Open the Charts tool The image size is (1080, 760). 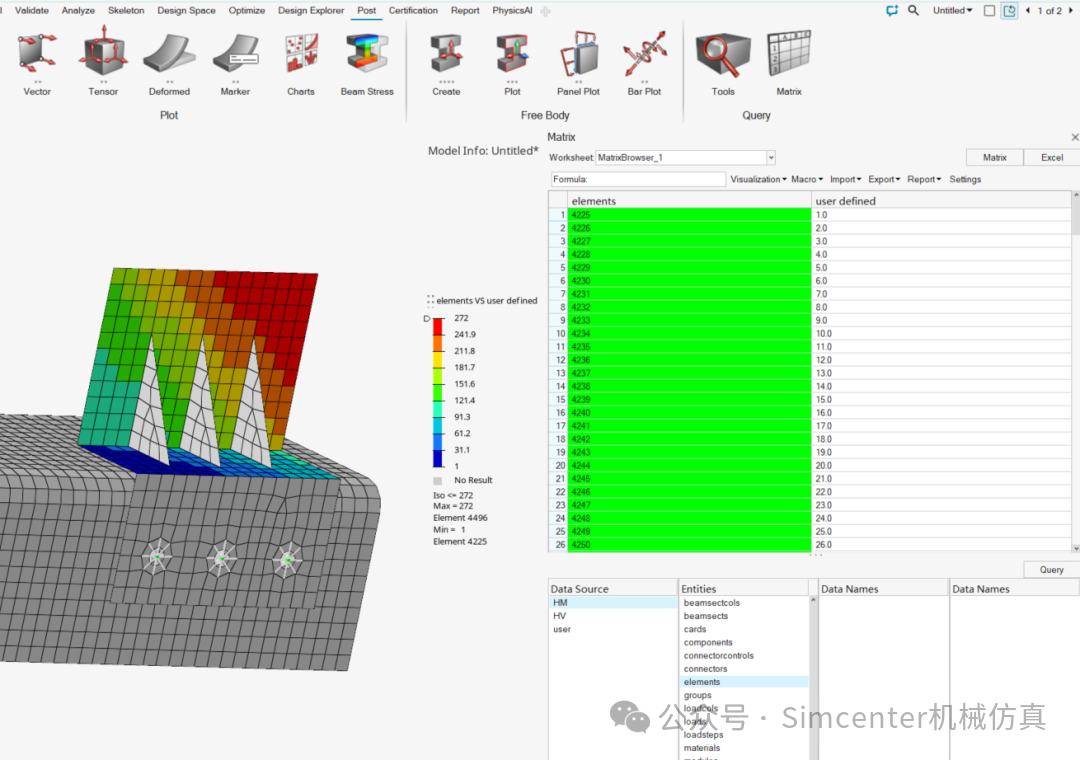pos(300,57)
